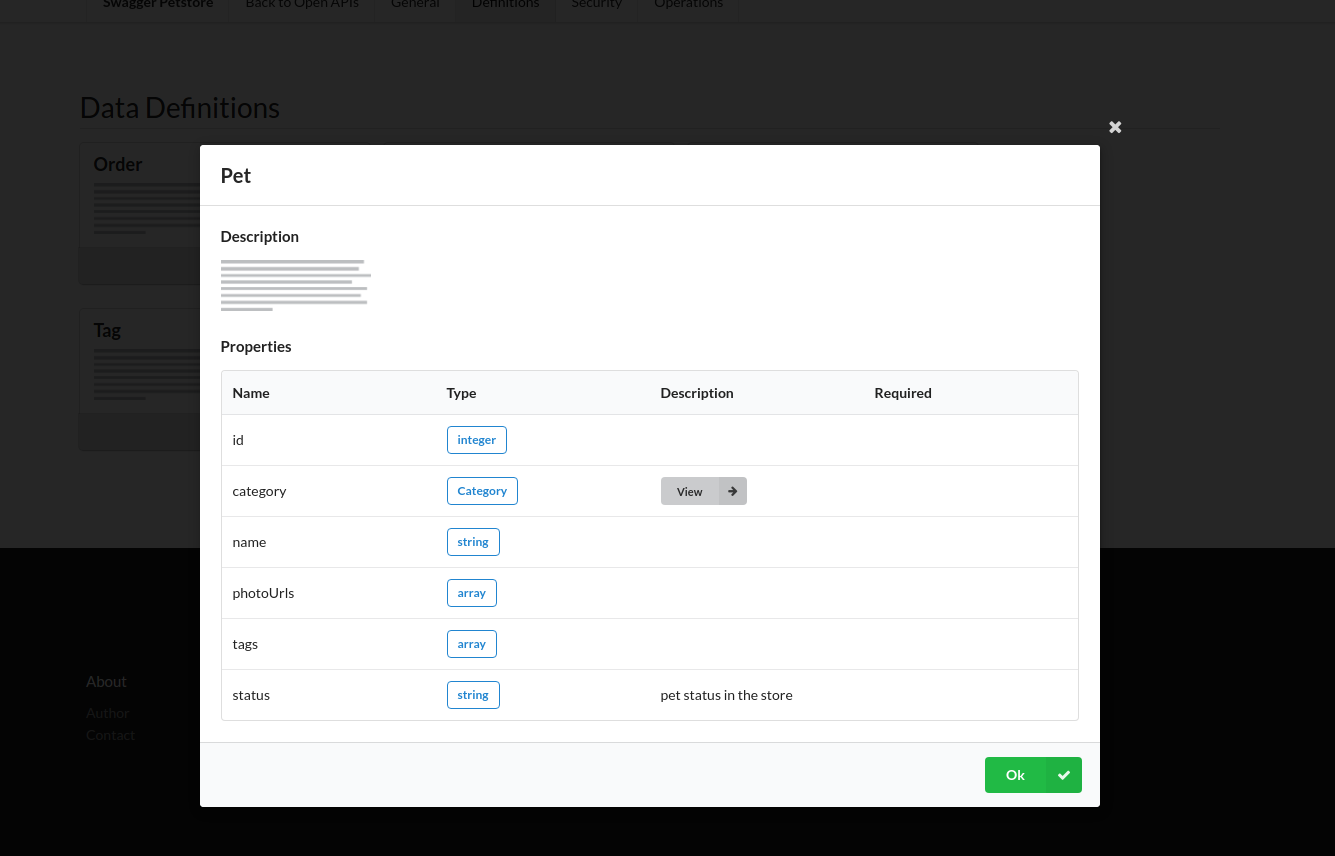
Task: Click the Ok button checkmark icon
Action: pyautogui.click(x=1064, y=775)
